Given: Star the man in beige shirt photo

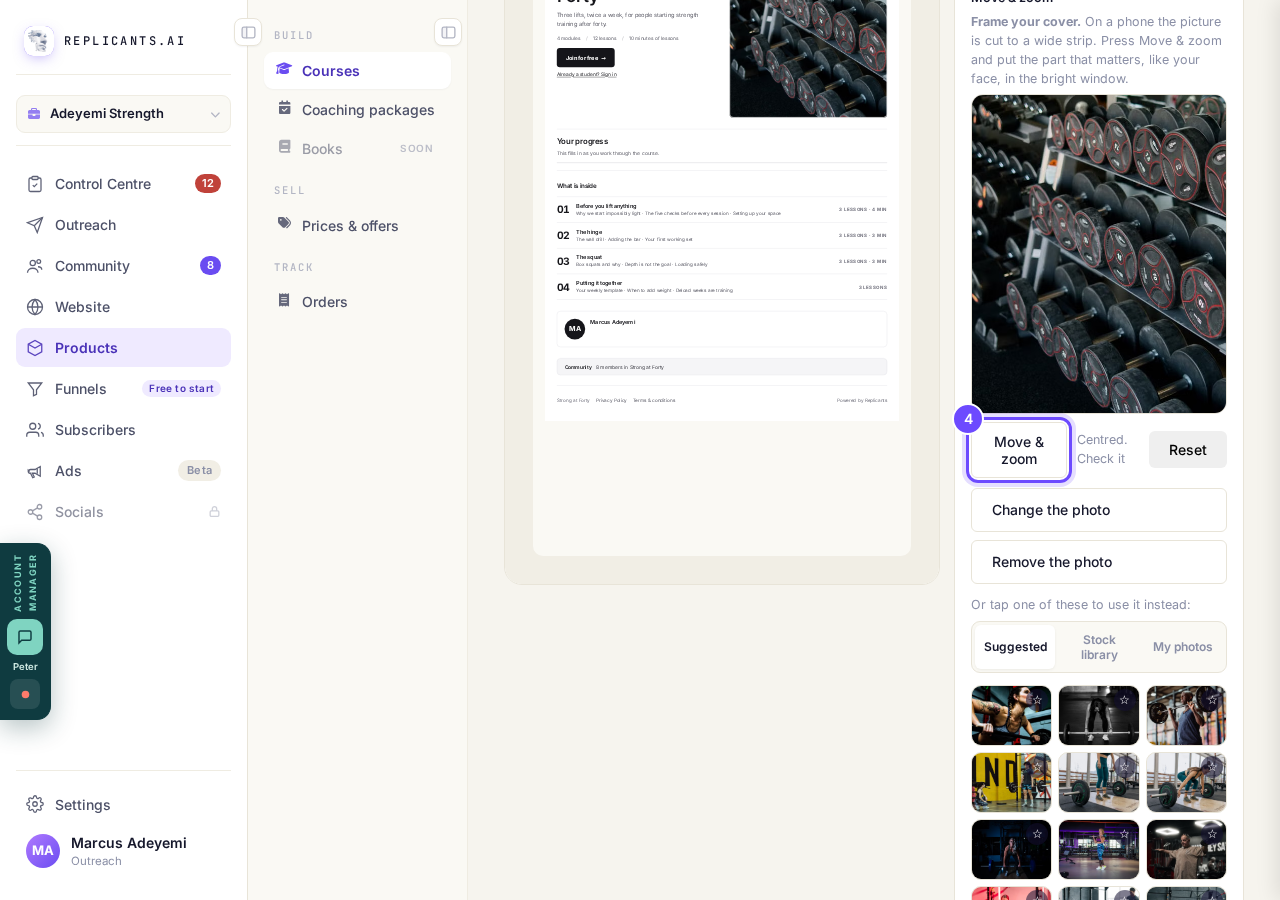Looking at the screenshot, I should coord(1212,834).
